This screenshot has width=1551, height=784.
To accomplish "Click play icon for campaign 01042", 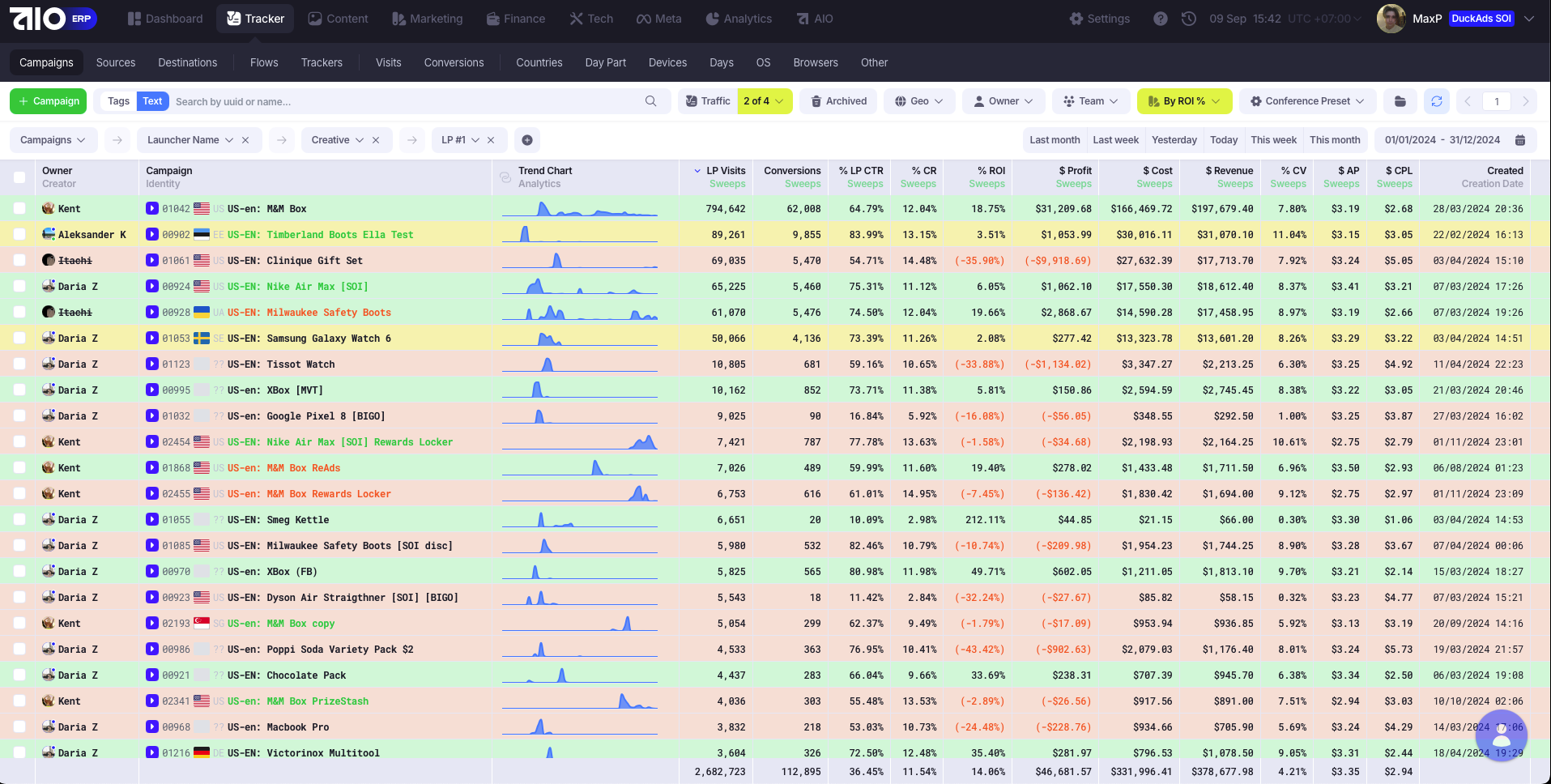I will 152,208.
